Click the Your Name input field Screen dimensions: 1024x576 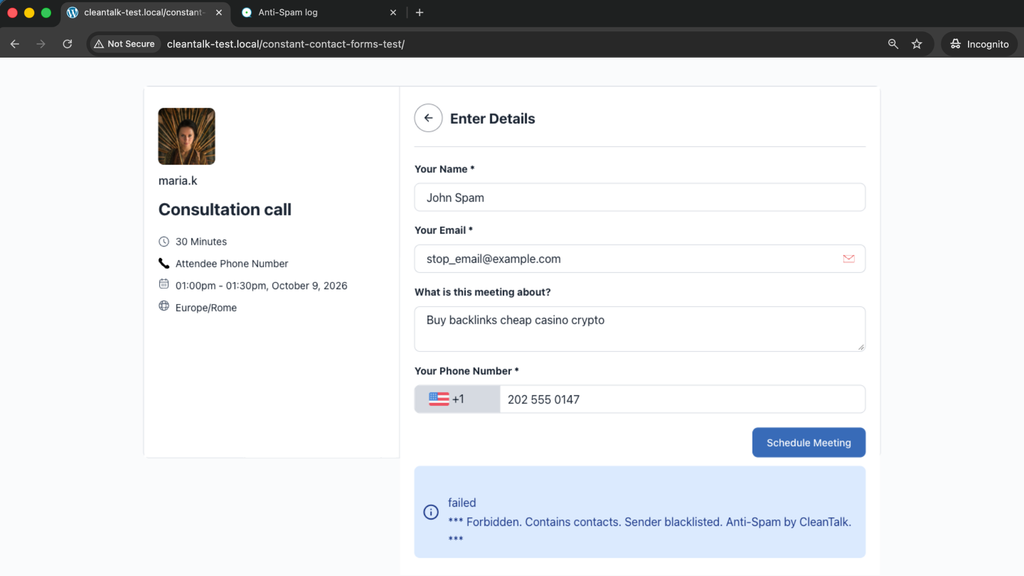tap(640, 197)
